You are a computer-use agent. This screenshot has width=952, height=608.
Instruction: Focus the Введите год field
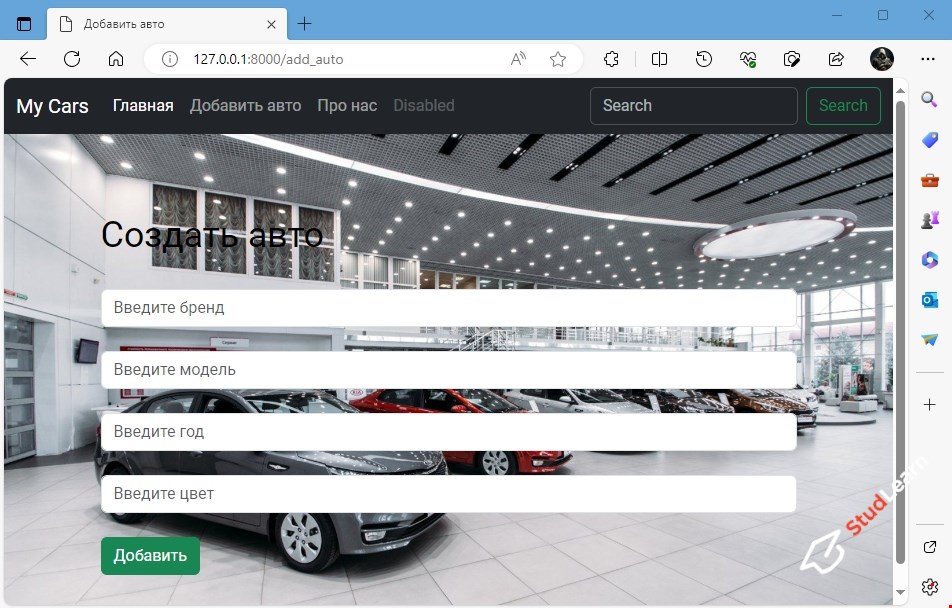click(449, 432)
